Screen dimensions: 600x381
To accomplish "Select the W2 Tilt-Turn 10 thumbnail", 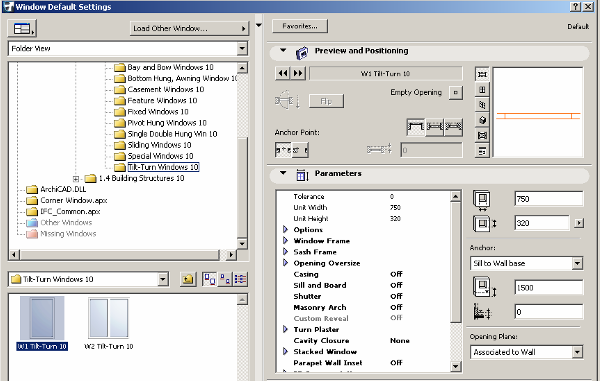I will tap(109, 324).
